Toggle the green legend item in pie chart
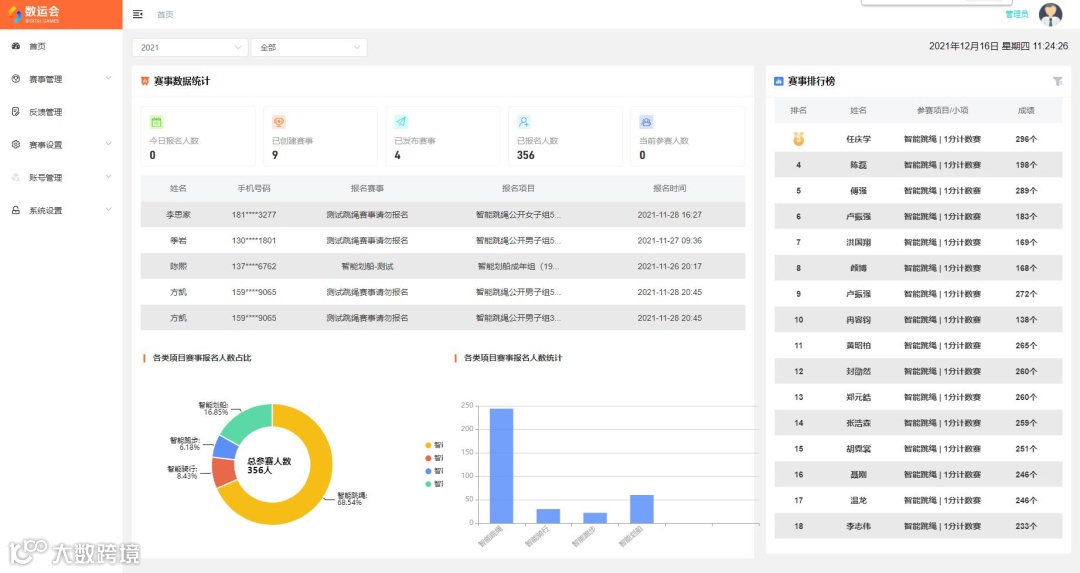This screenshot has height=573, width=1080. point(434,484)
